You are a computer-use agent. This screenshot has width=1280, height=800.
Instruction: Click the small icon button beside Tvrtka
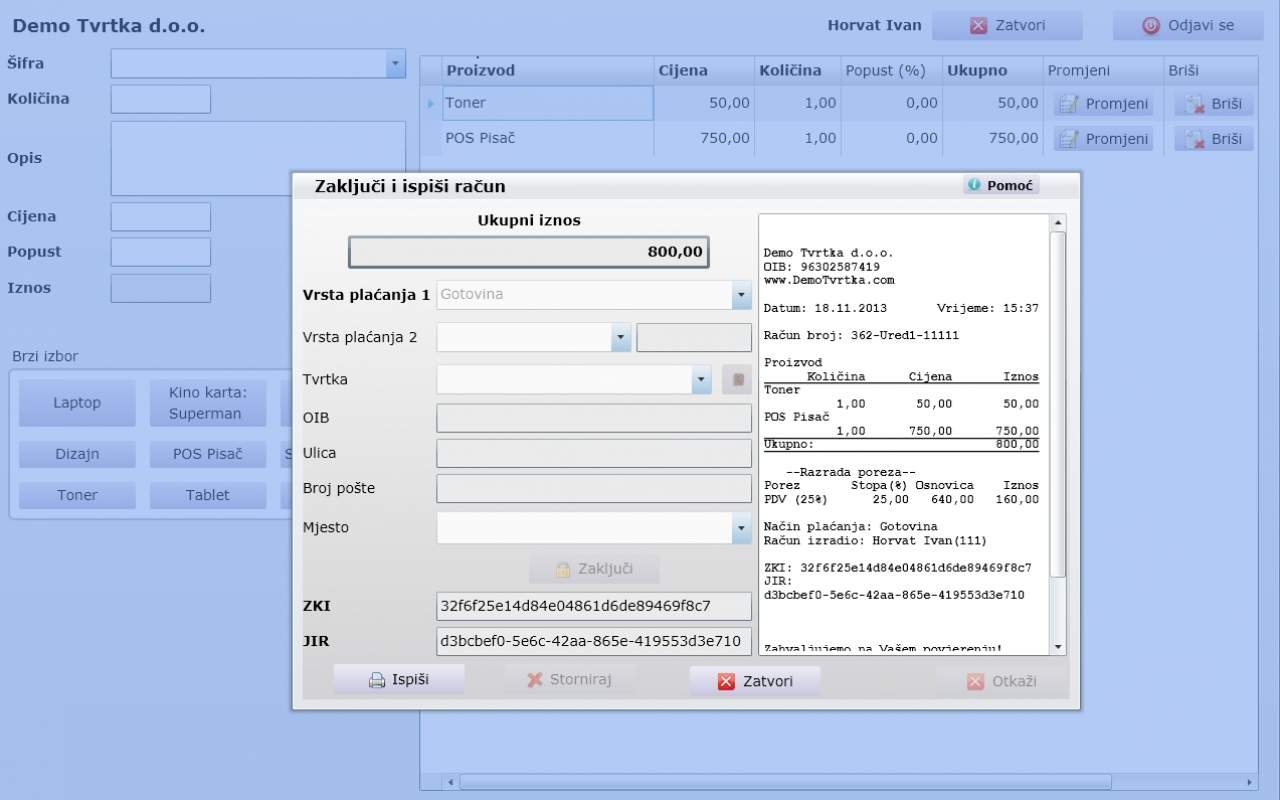pos(737,380)
